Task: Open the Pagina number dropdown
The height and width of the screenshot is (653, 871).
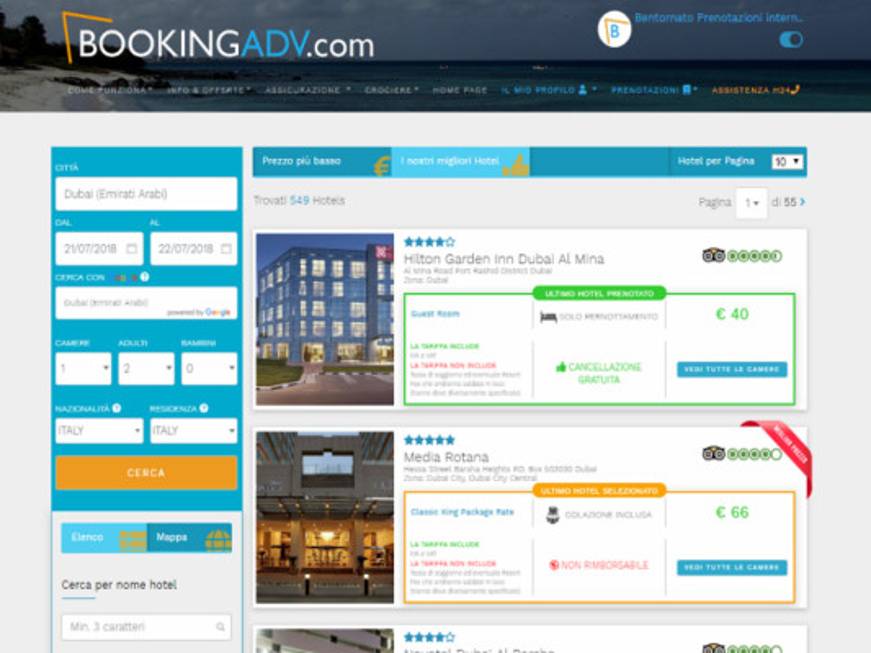Action: 751,203
